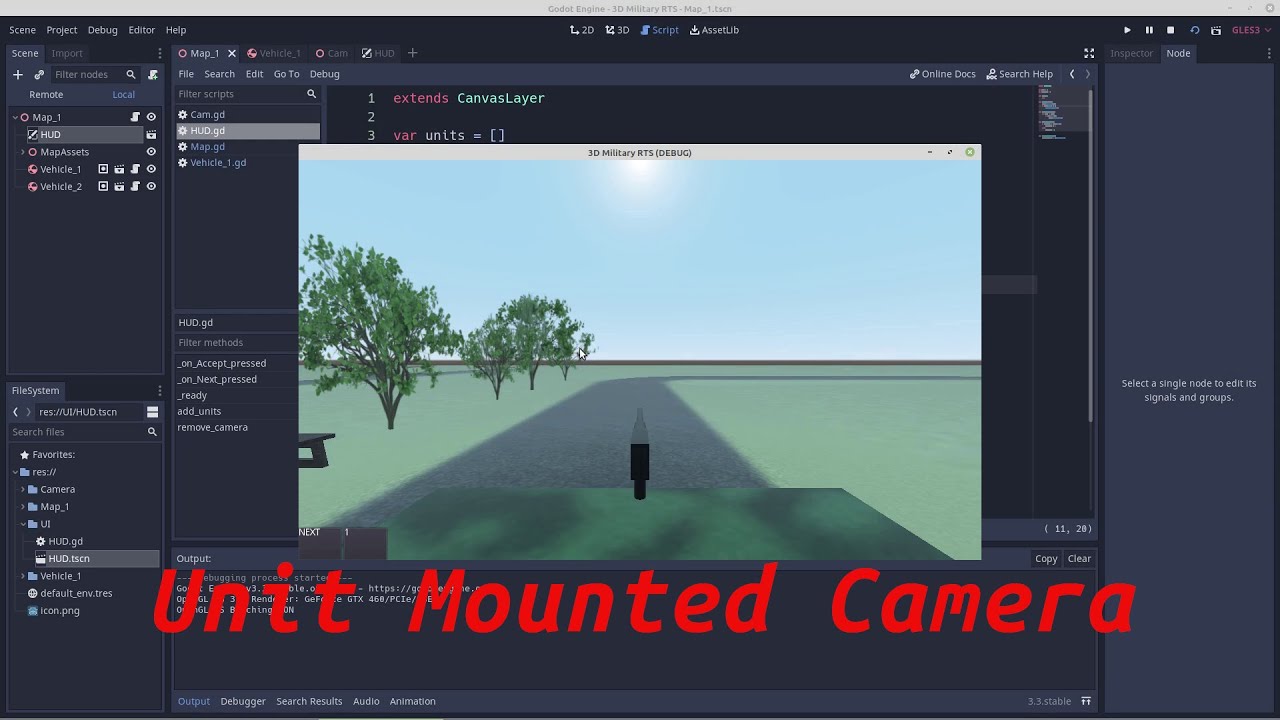This screenshot has width=1280, height=720.
Task: Open the Editor menu
Action: 141,30
